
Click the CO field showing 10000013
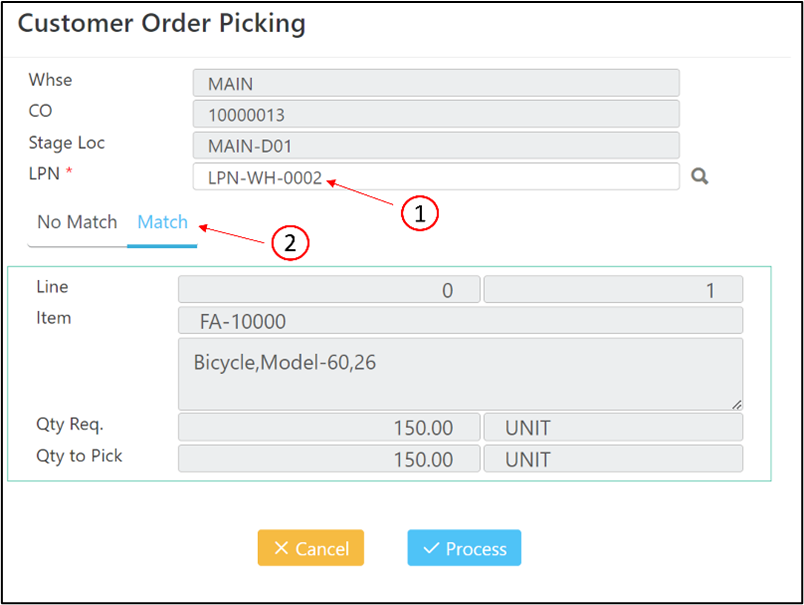coord(436,114)
